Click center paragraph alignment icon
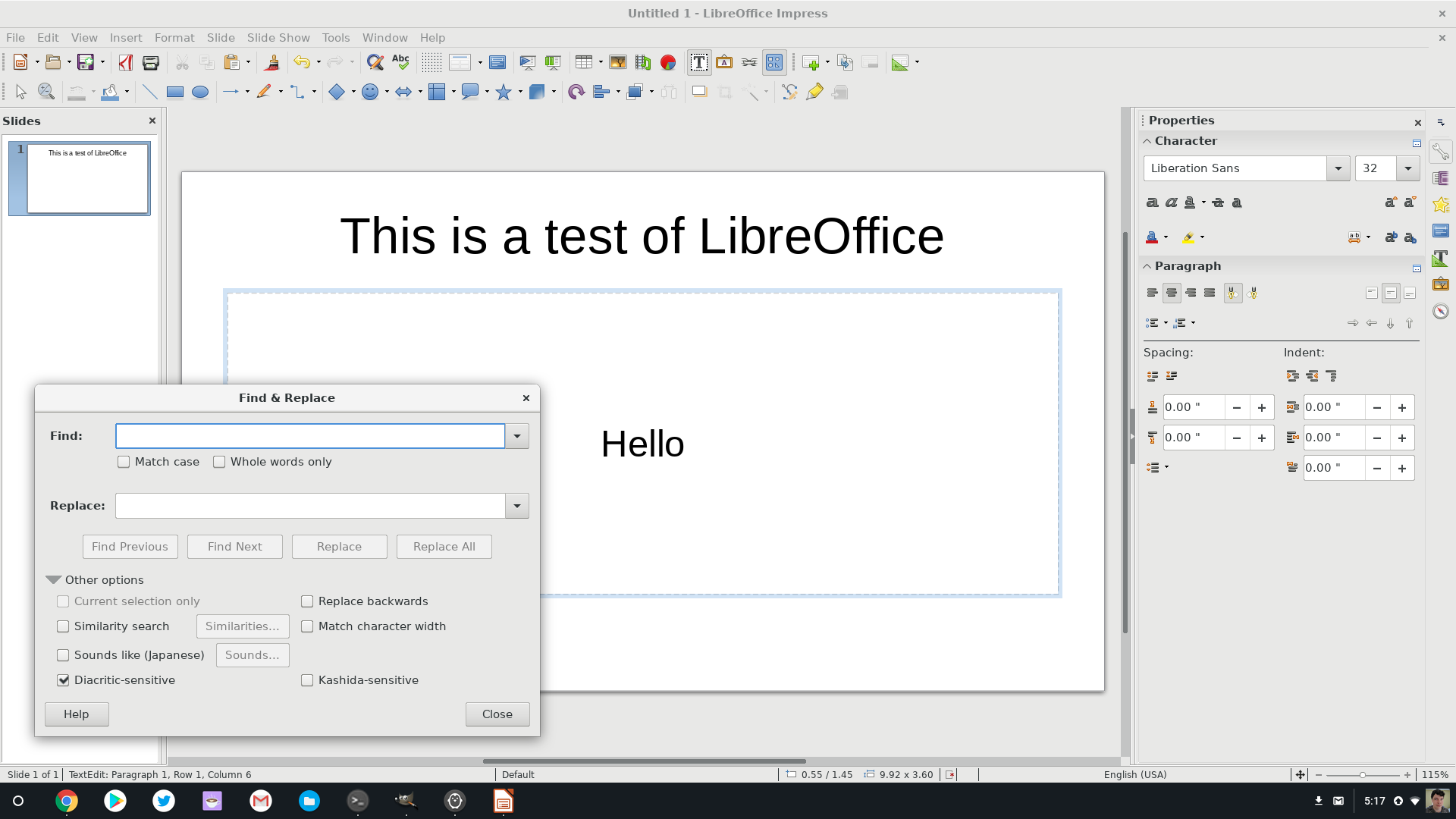This screenshot has height=819, width=1456. point(1172,293)
